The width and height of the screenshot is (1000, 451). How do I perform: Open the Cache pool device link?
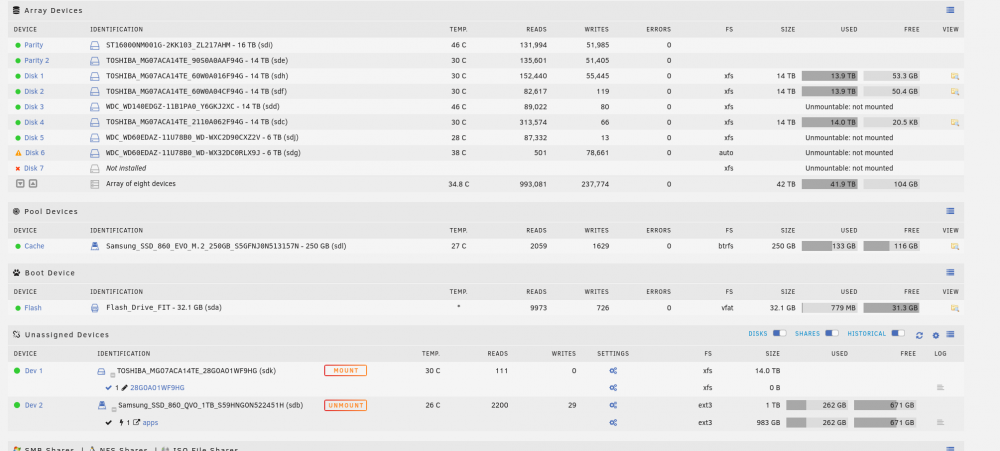[34, 246]
